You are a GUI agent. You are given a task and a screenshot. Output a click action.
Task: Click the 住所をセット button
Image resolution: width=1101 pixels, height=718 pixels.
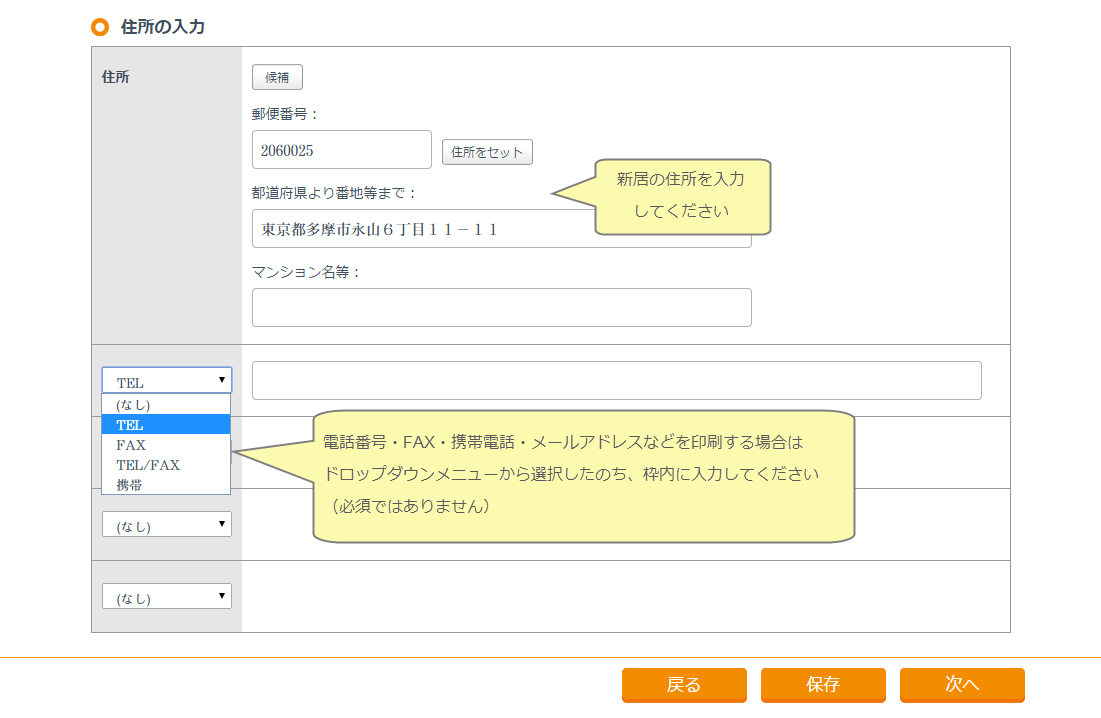pyautogui.click(x=487, y=152)
